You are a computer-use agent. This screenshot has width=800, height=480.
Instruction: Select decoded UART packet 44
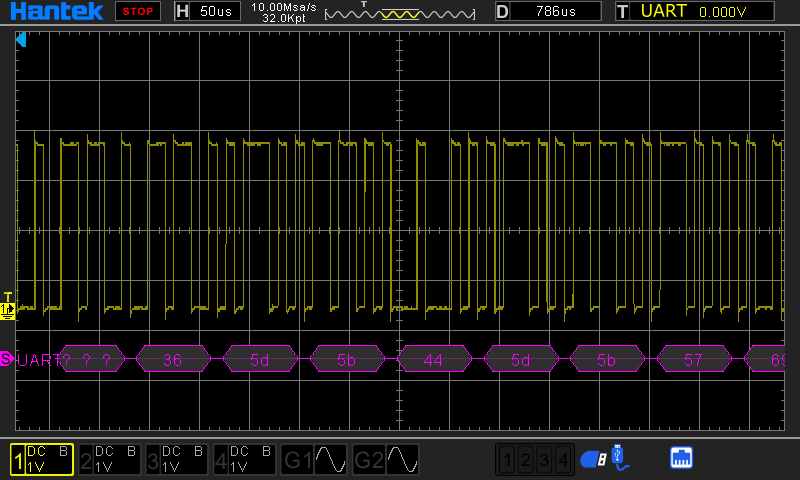(433, 358)
